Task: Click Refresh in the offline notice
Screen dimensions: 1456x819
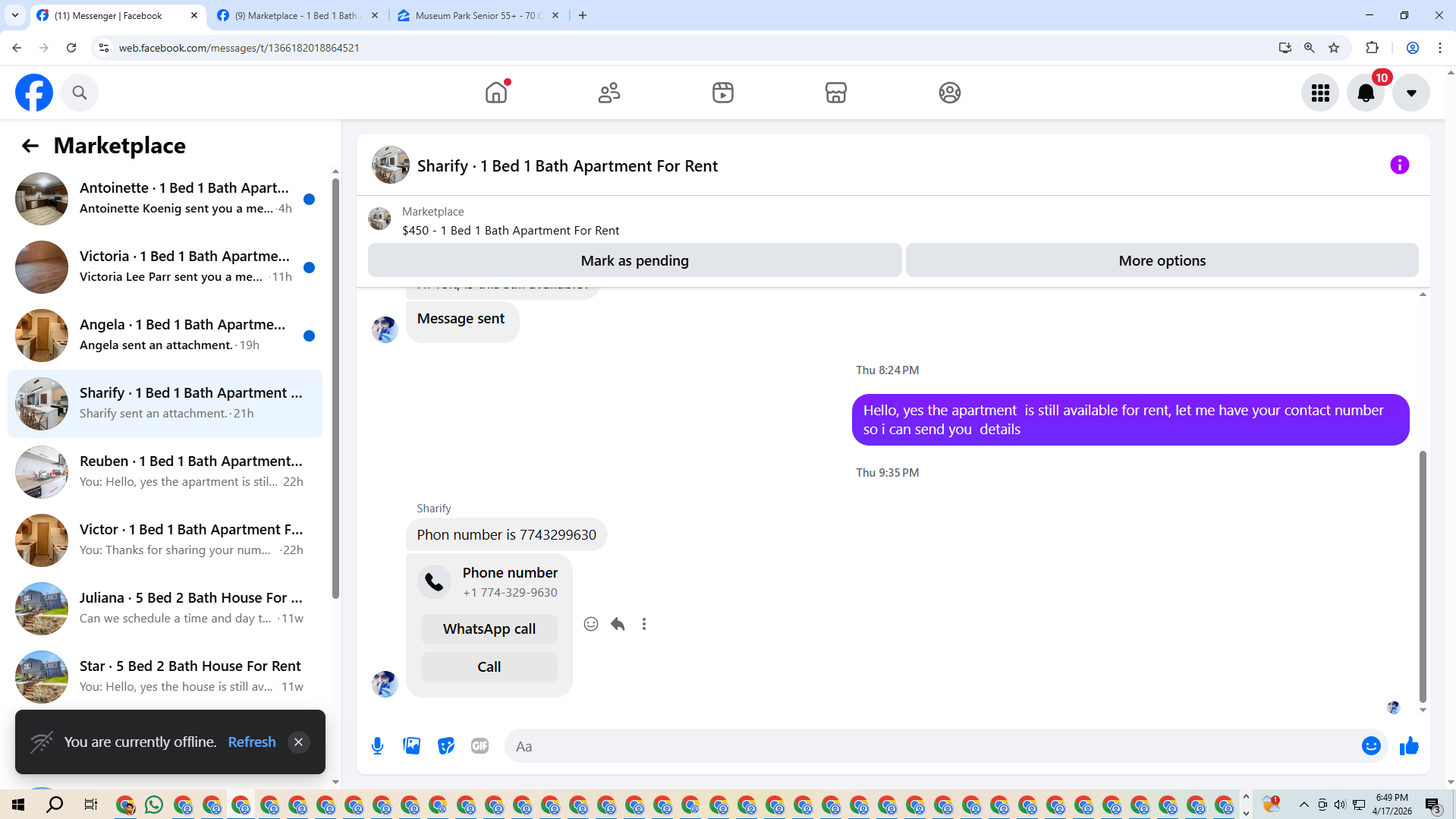Action: (x=252, y=742)
